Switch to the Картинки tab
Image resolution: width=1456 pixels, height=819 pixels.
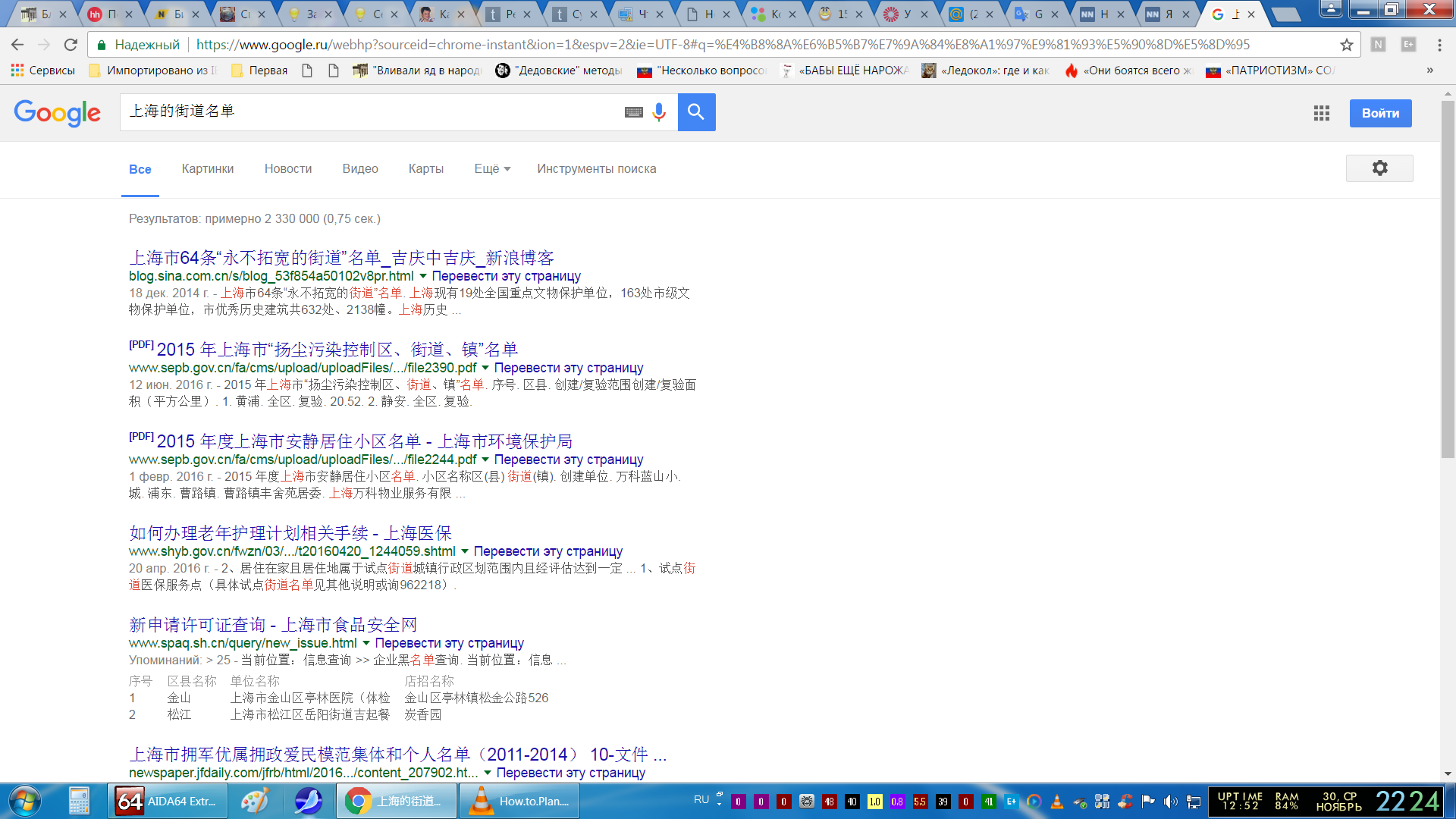coord(207,168)
